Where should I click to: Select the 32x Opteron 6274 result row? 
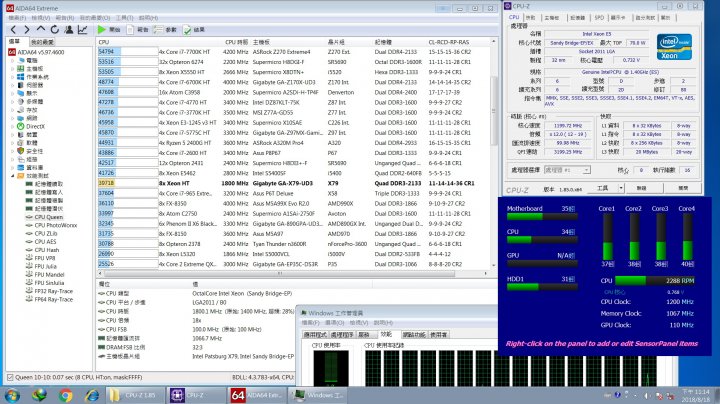pos(293,62)
